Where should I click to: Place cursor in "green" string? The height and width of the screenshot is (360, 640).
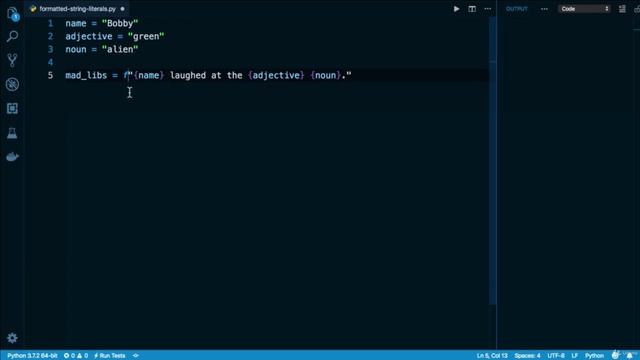146,36
